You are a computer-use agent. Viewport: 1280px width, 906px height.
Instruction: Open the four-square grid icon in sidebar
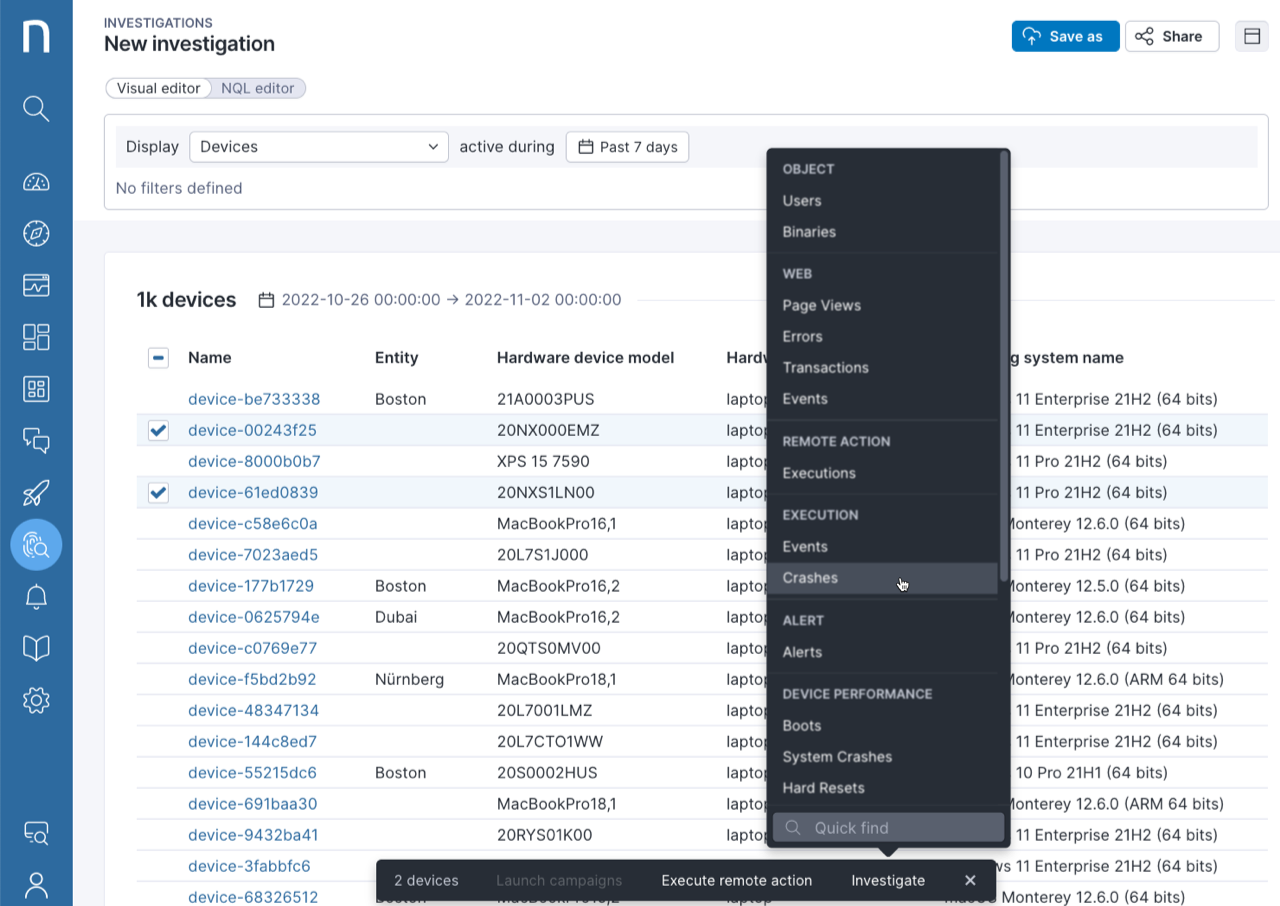click(36, 389)
